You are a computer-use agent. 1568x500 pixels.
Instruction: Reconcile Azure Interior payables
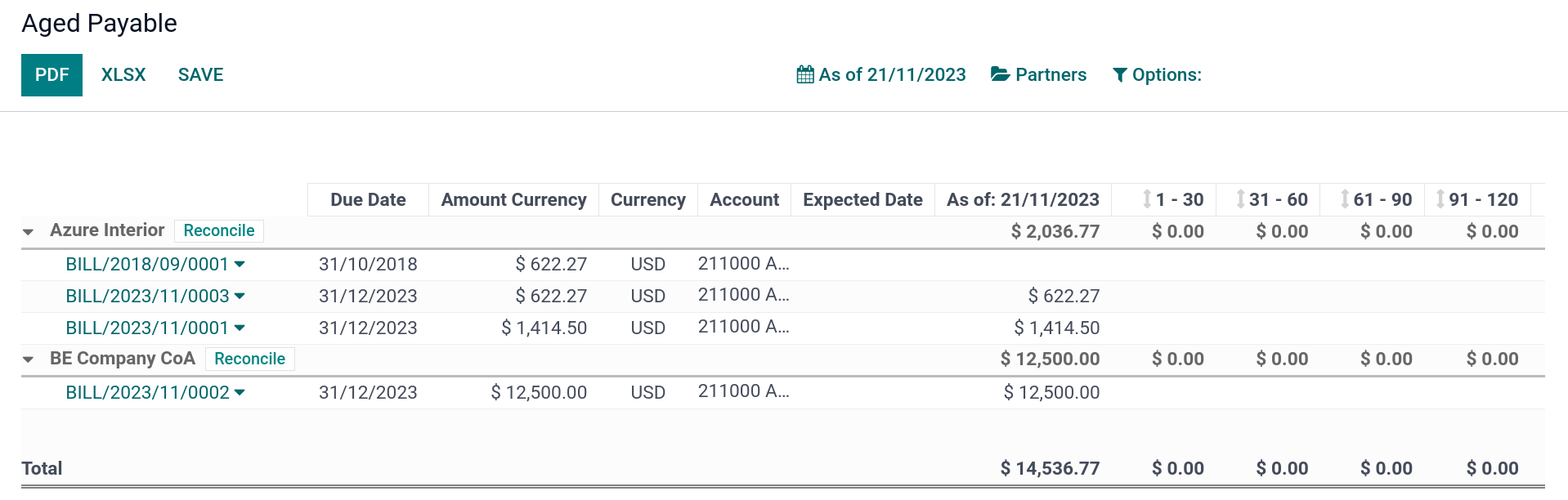click(x=219, y=231)
